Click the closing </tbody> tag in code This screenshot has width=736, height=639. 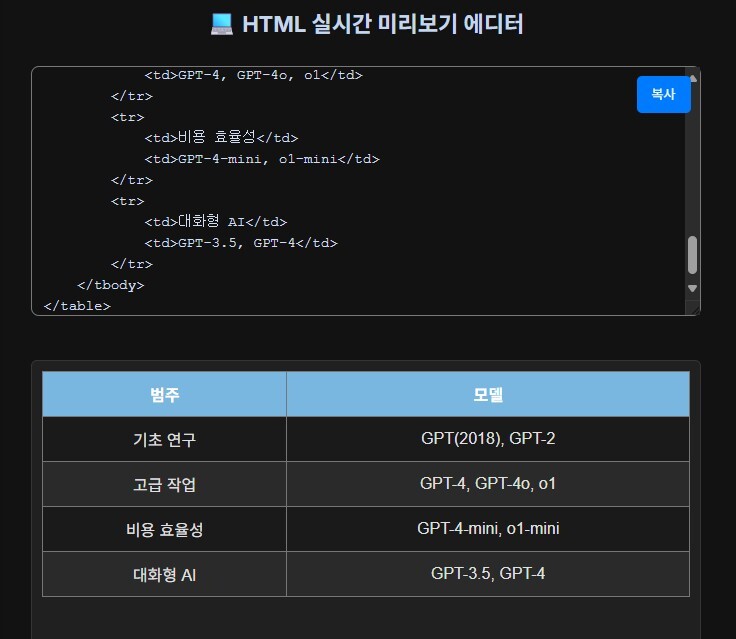tap(111, 285)
